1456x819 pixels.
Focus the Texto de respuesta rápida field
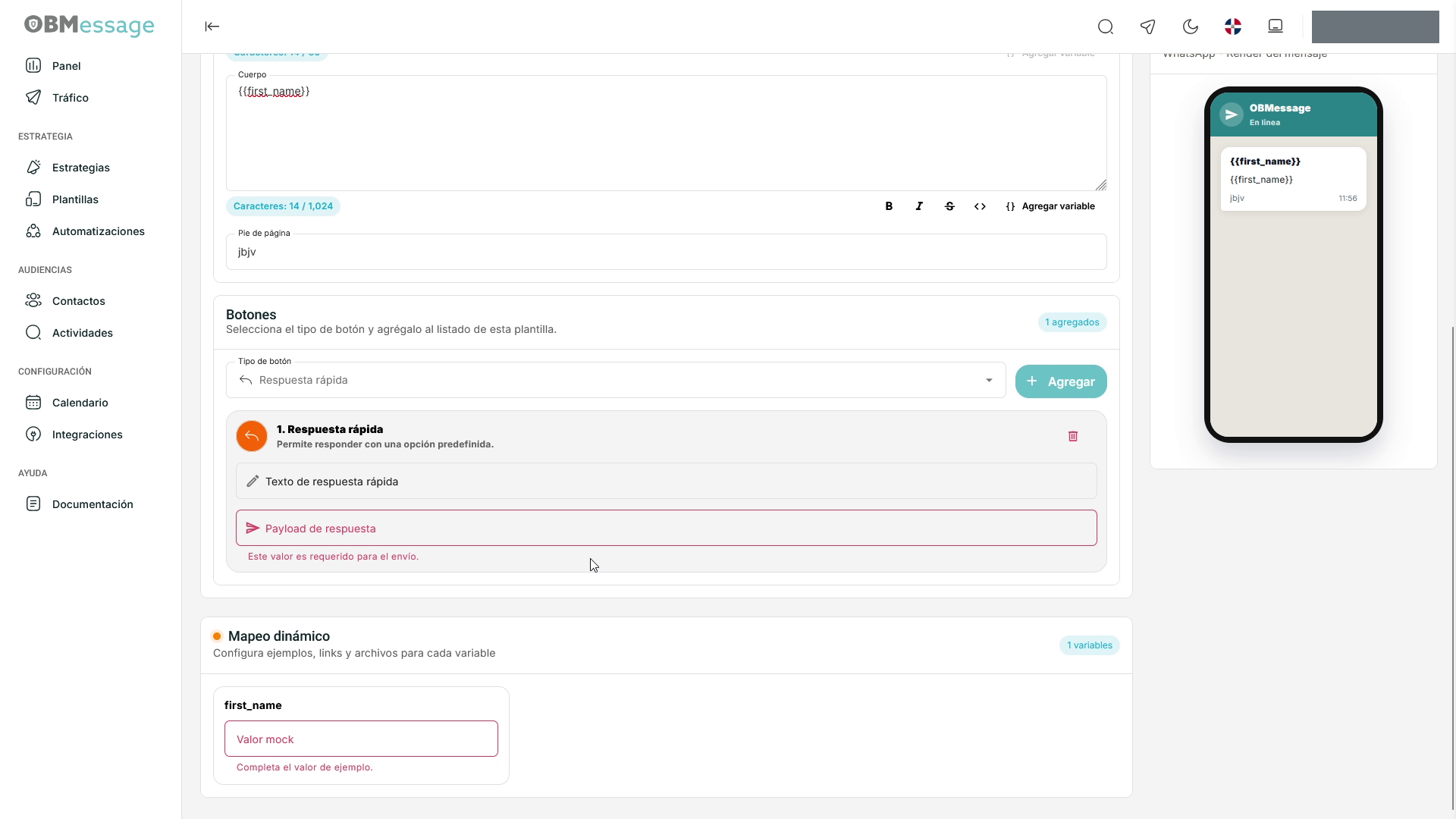point(667,482)
